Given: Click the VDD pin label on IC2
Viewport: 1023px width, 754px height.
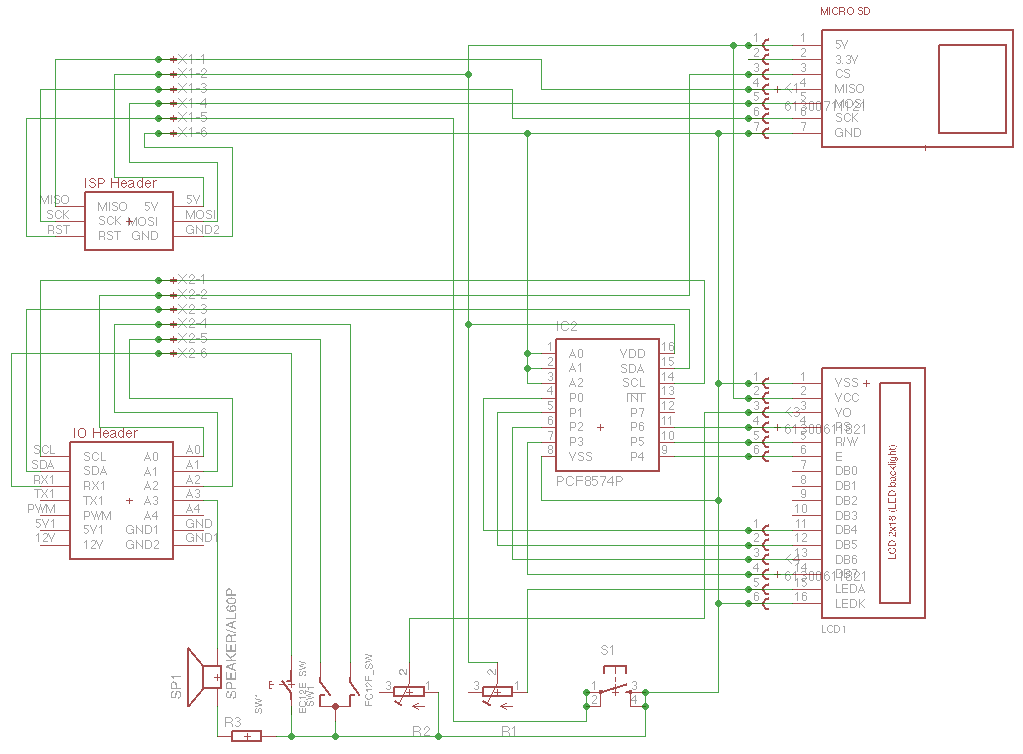Looking at the screenshot, I should [632, 354].
